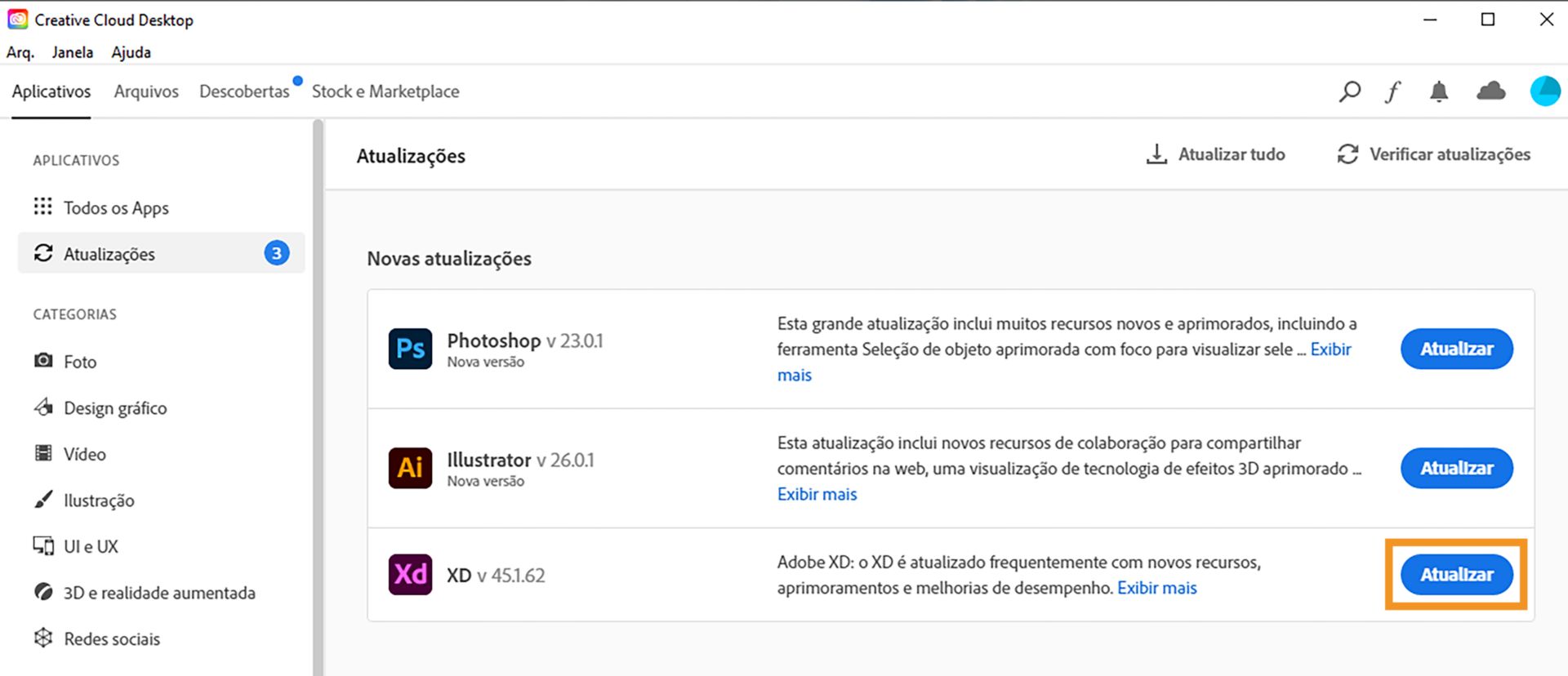Close the Creative Cloud Desktop window
Screen dimensions: 1568x676
(1546, 20)
